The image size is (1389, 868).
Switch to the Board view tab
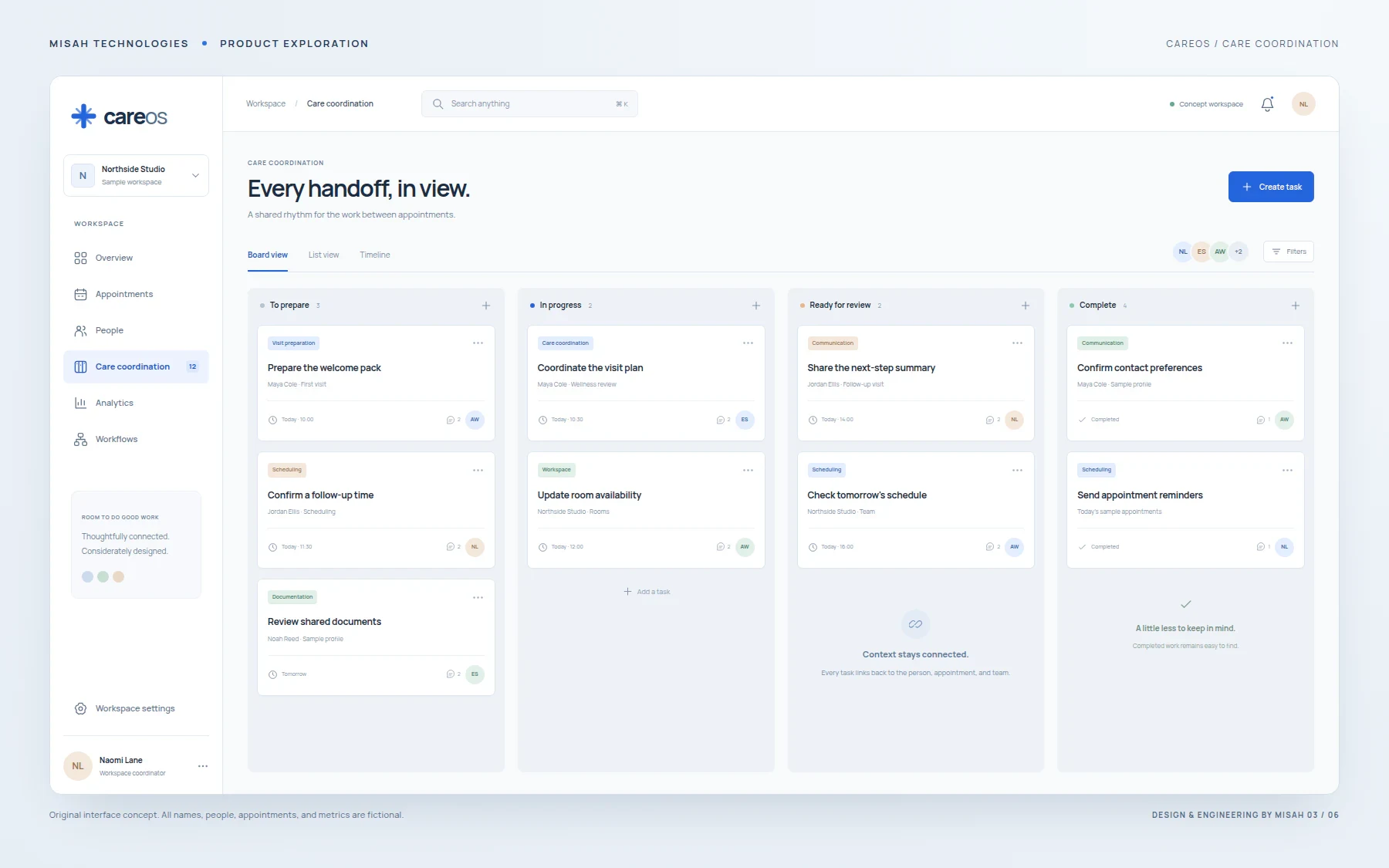click(268, 255)
